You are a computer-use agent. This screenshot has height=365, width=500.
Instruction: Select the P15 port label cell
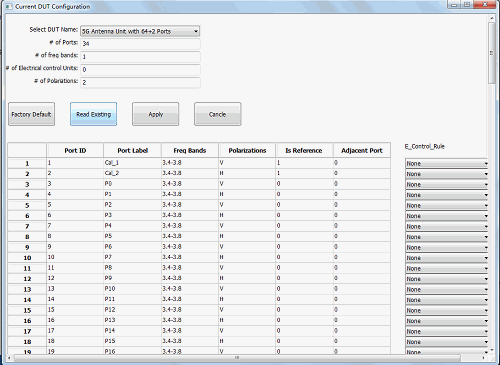[132, 341]
